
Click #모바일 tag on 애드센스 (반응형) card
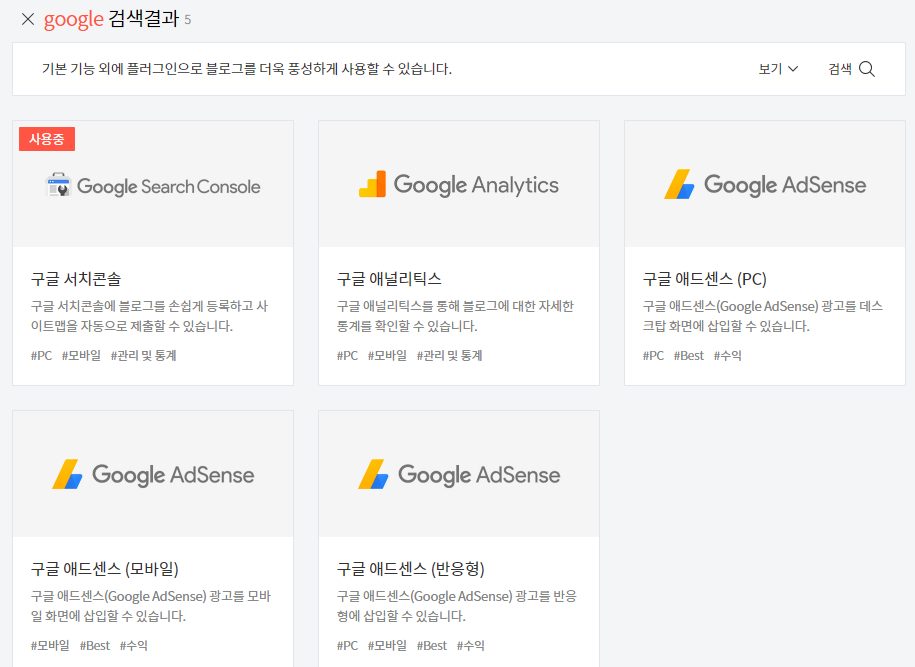387,645
